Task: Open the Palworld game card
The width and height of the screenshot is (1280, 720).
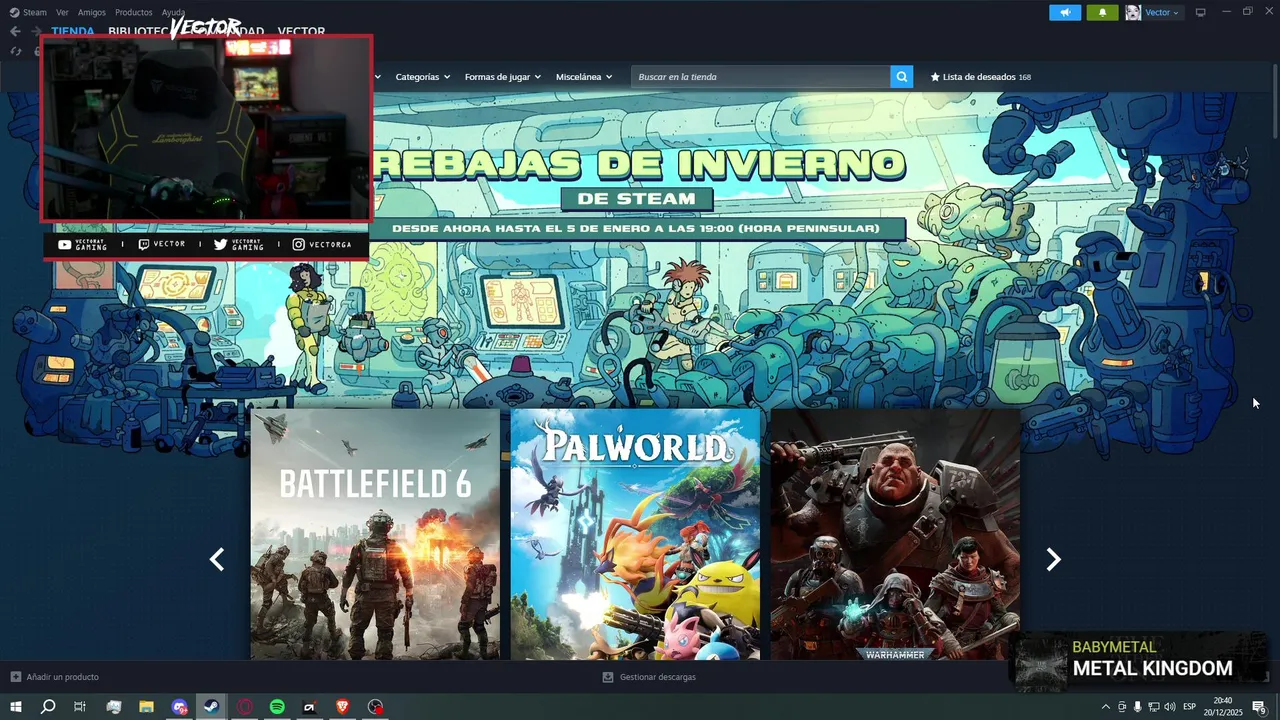Action: (x=635, y=534)
